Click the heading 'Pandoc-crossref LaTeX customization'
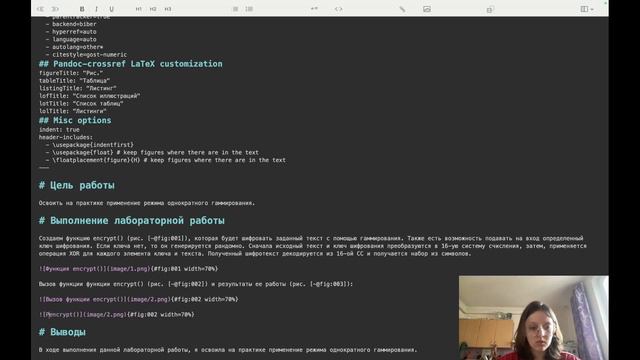640x360 pixels. [x=131, y=64]
